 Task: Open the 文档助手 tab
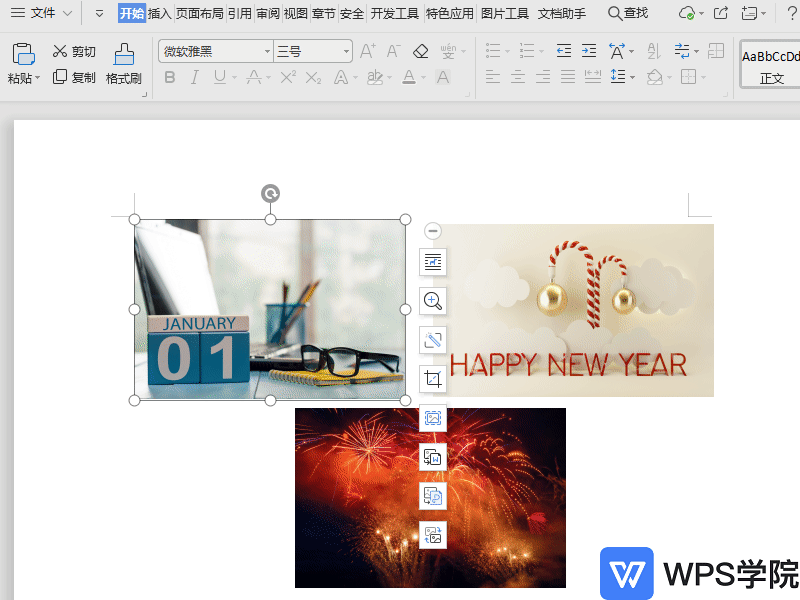[562, 13]
